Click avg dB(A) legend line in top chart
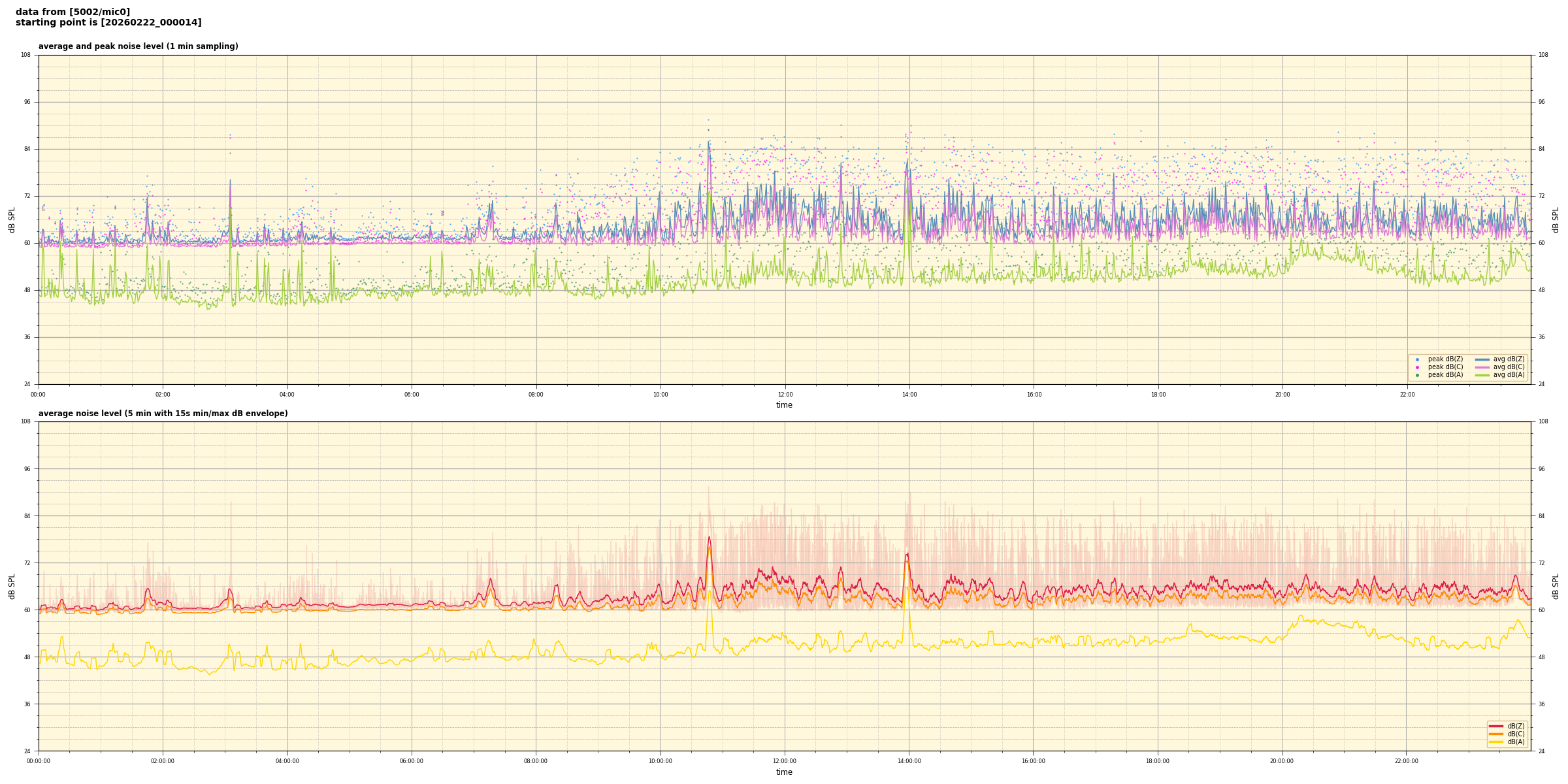The height and width of the screenshot is (784, 1568). tap(1482, 375)
